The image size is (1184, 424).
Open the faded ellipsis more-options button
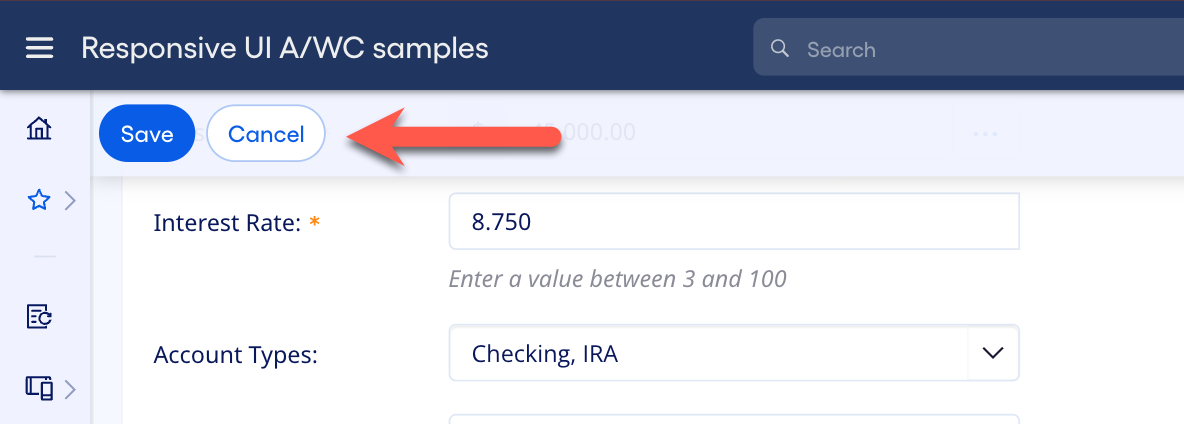985,133
